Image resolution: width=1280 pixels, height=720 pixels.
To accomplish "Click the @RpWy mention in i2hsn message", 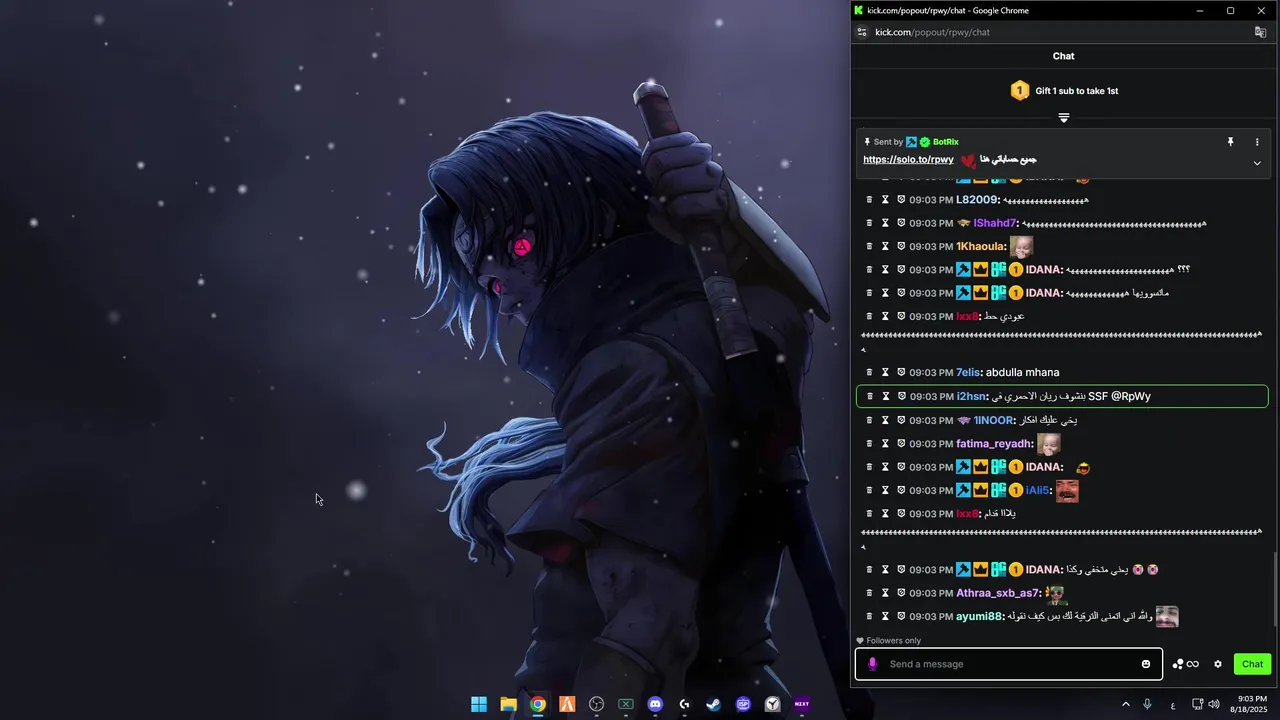I will 1131,396.
